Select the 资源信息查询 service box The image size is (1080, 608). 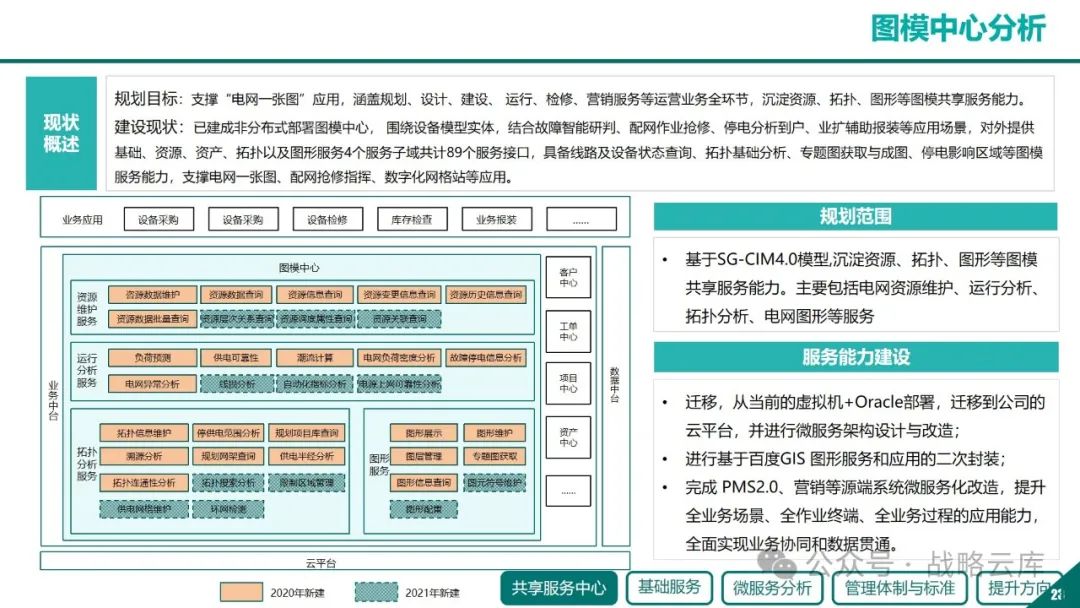click(x=315, y=295)
